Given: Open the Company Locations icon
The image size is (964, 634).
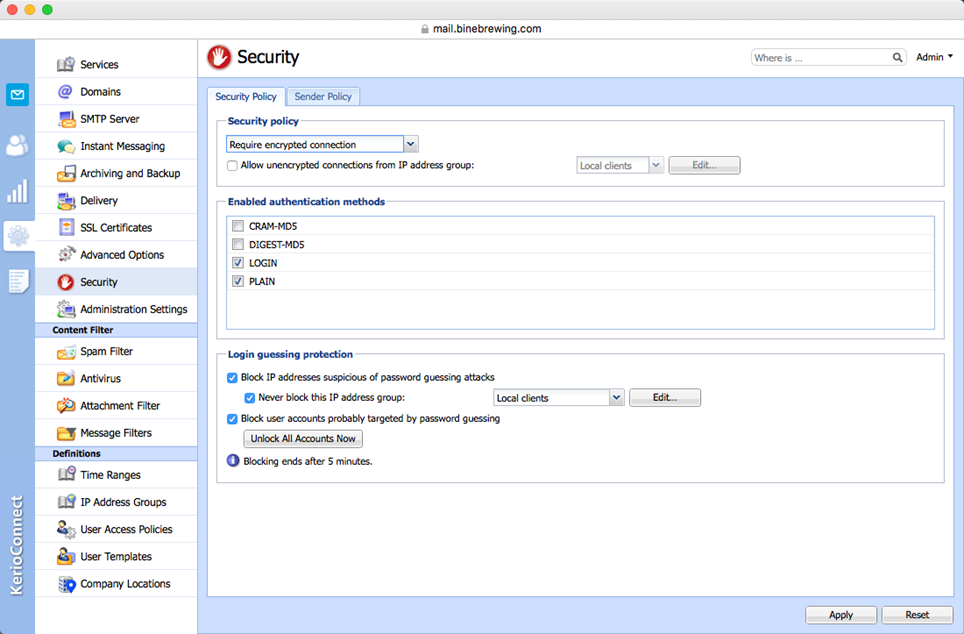Looking at the screenshot, I should (x=66, y=584).
